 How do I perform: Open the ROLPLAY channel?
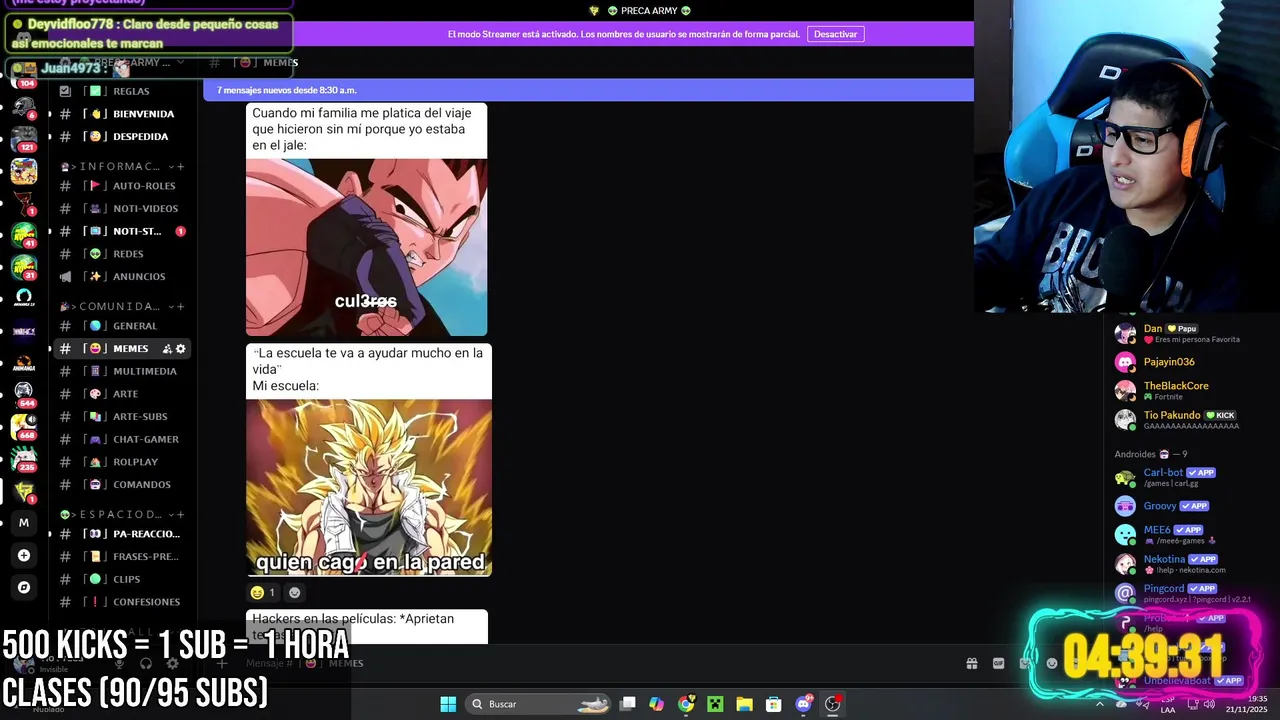click(x=120, y=462)
